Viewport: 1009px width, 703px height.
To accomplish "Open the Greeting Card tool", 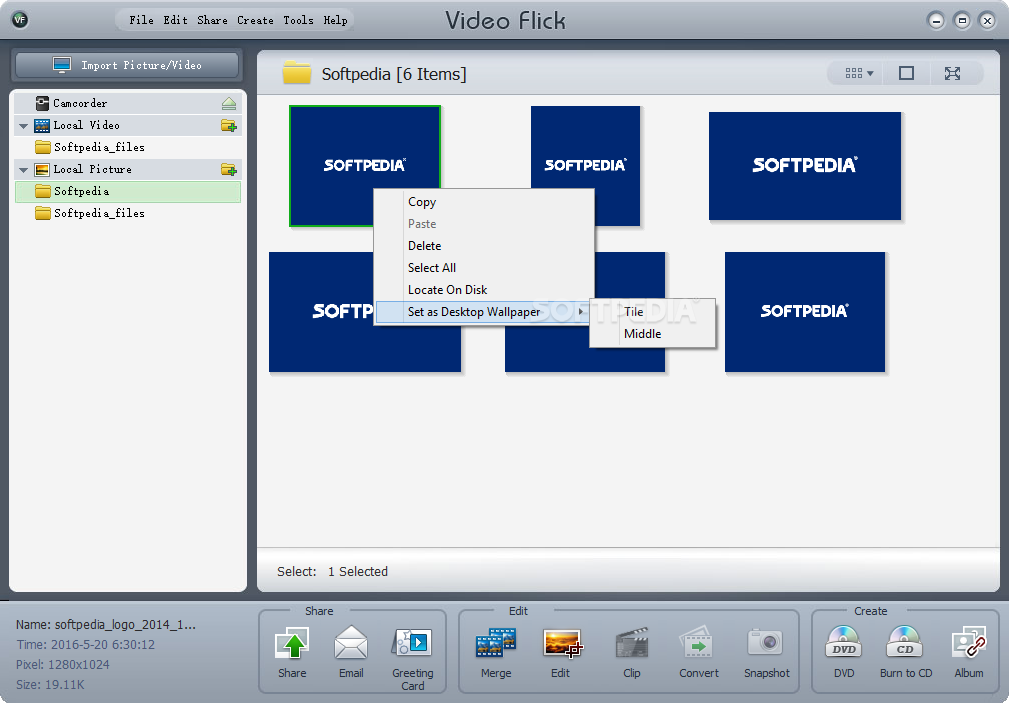I will point(412,644).
